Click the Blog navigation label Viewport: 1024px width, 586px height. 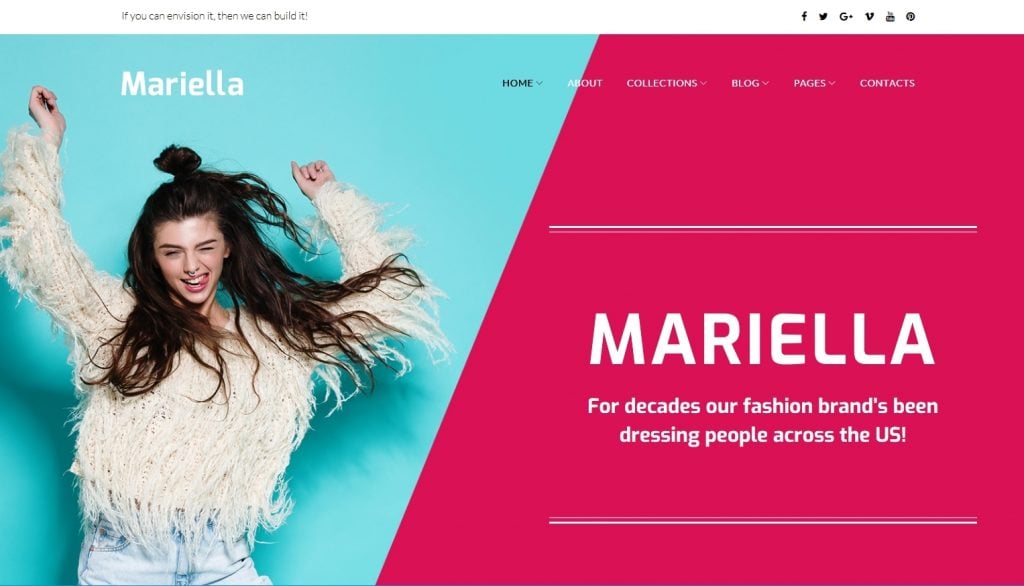point(745,83)
